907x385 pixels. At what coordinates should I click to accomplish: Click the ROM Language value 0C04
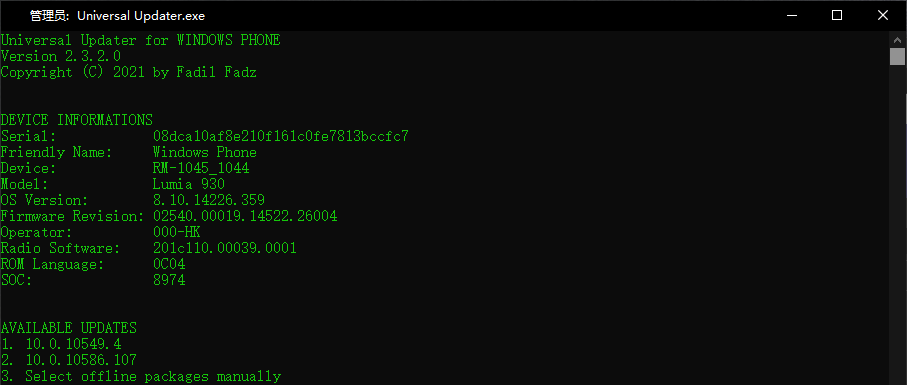pyautogui.click(x=169, y=264)
